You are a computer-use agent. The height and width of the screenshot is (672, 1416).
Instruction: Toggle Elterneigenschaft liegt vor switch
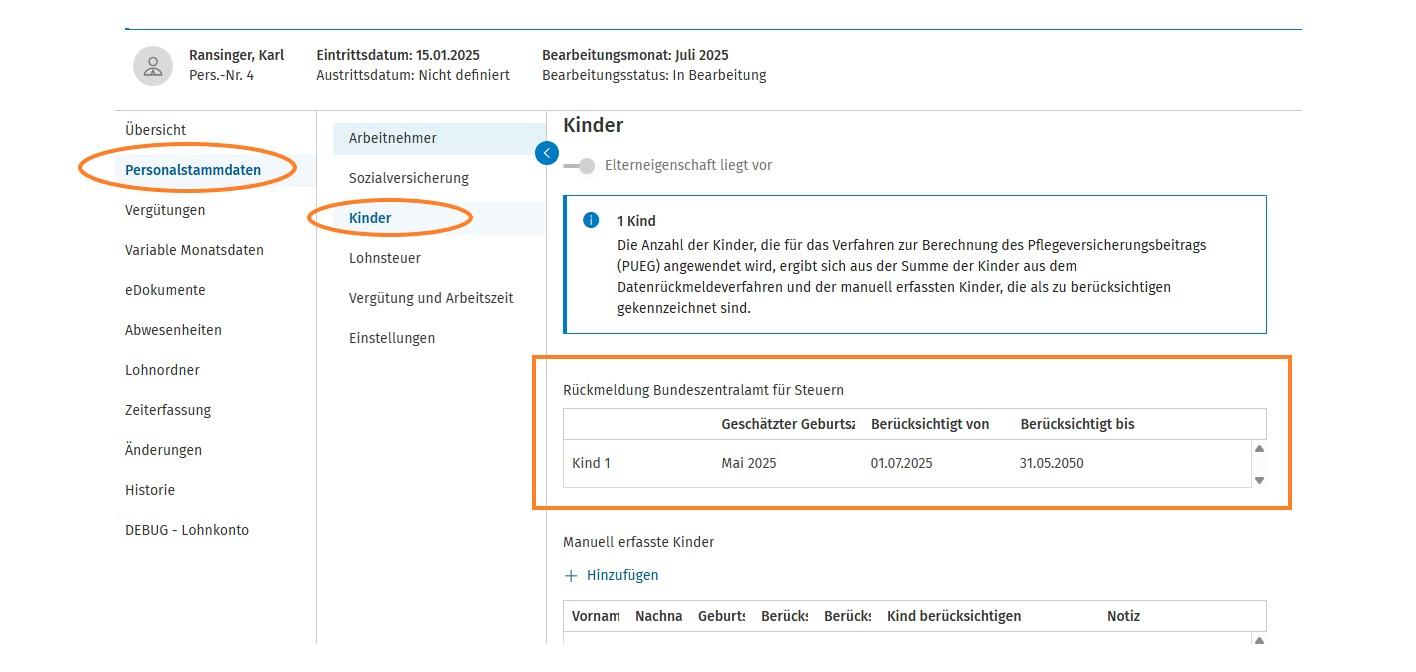click(579, 165)
